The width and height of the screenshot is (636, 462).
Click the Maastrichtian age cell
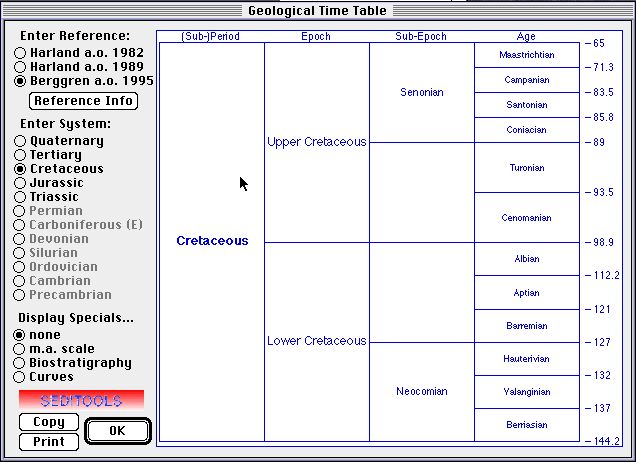pos(526,55)
